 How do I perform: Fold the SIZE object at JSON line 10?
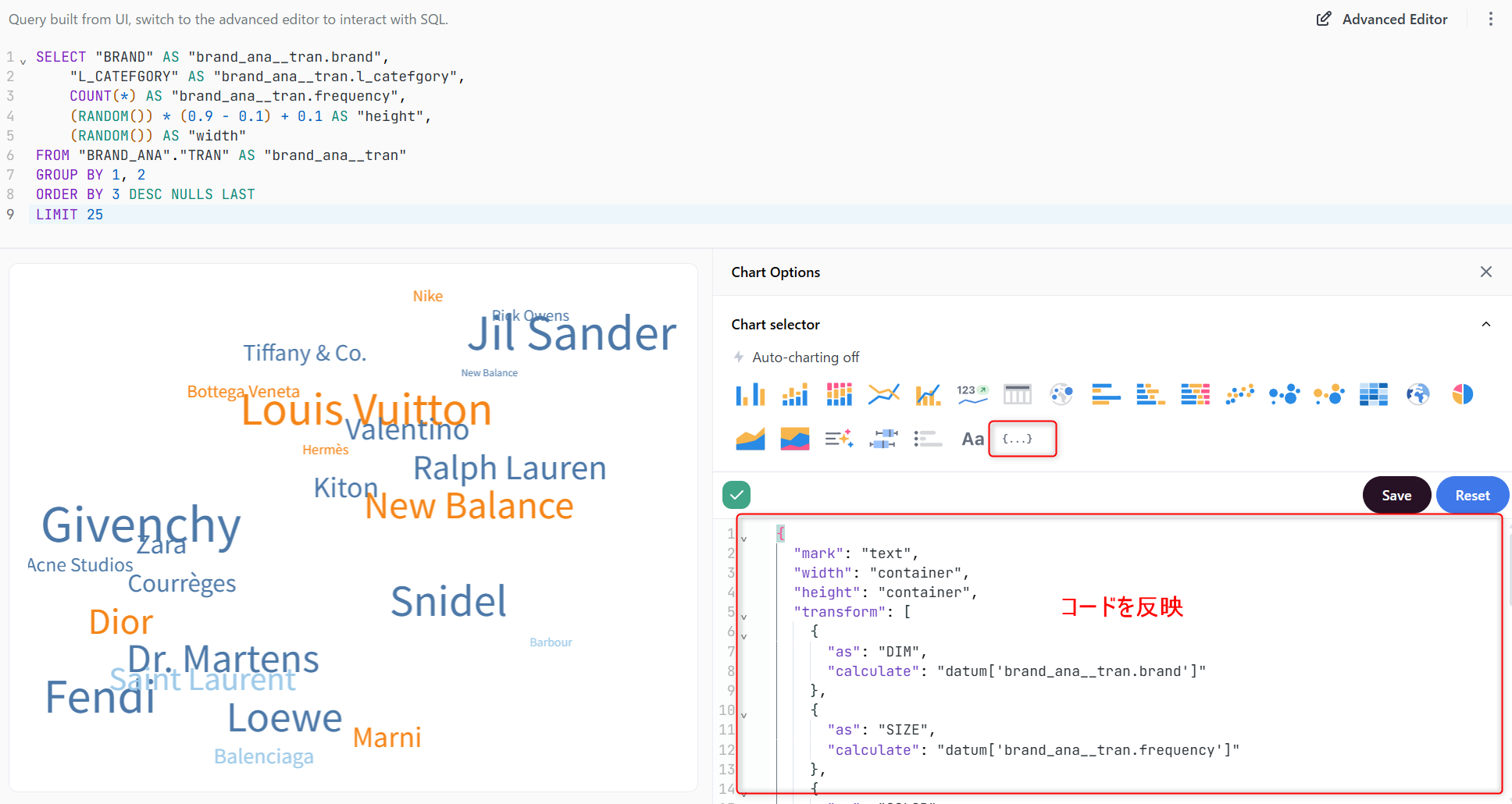pos(744,715)
